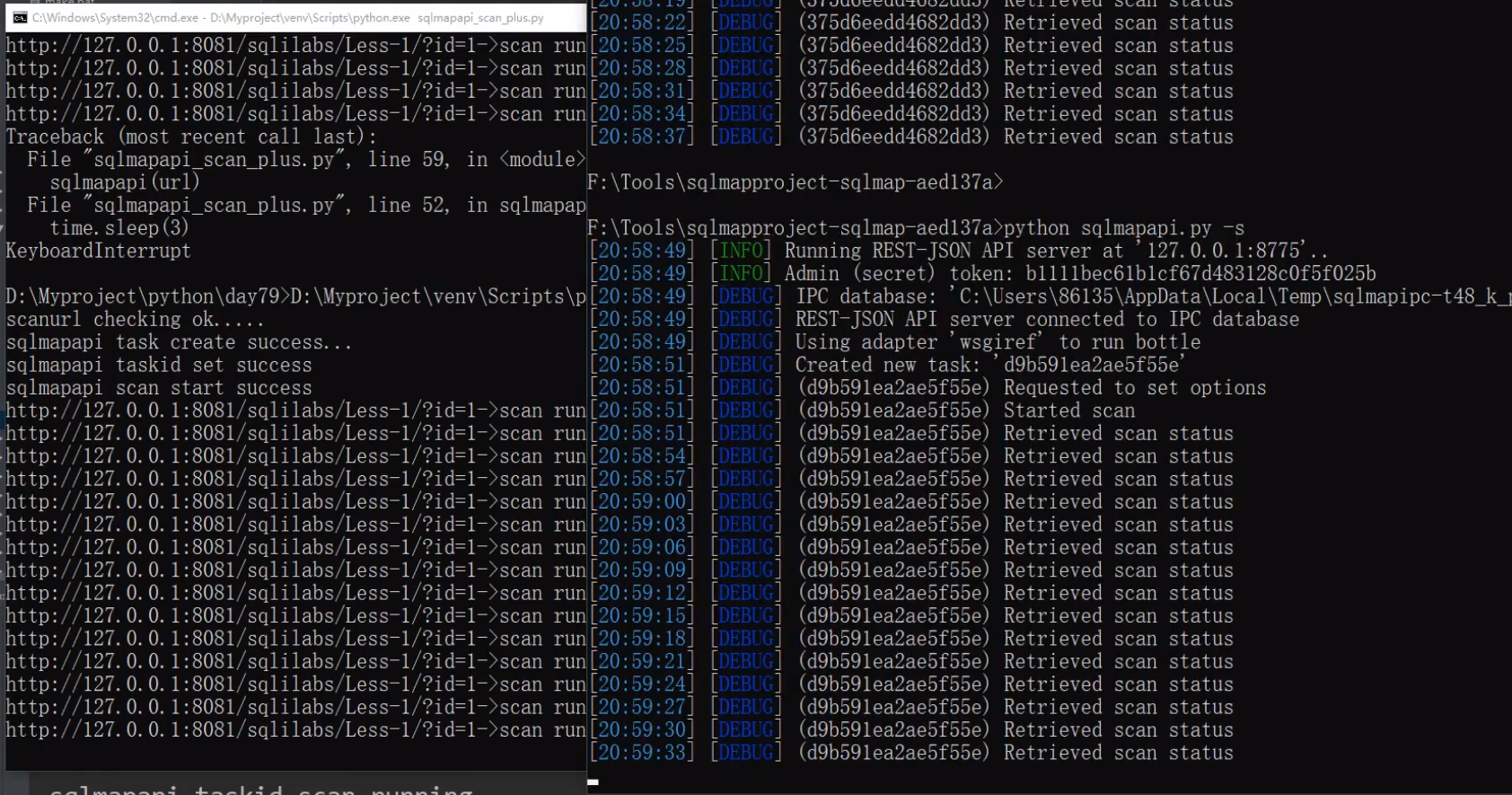
Task: Click the [20:58:54] timestamp
Action: [642, 456]
